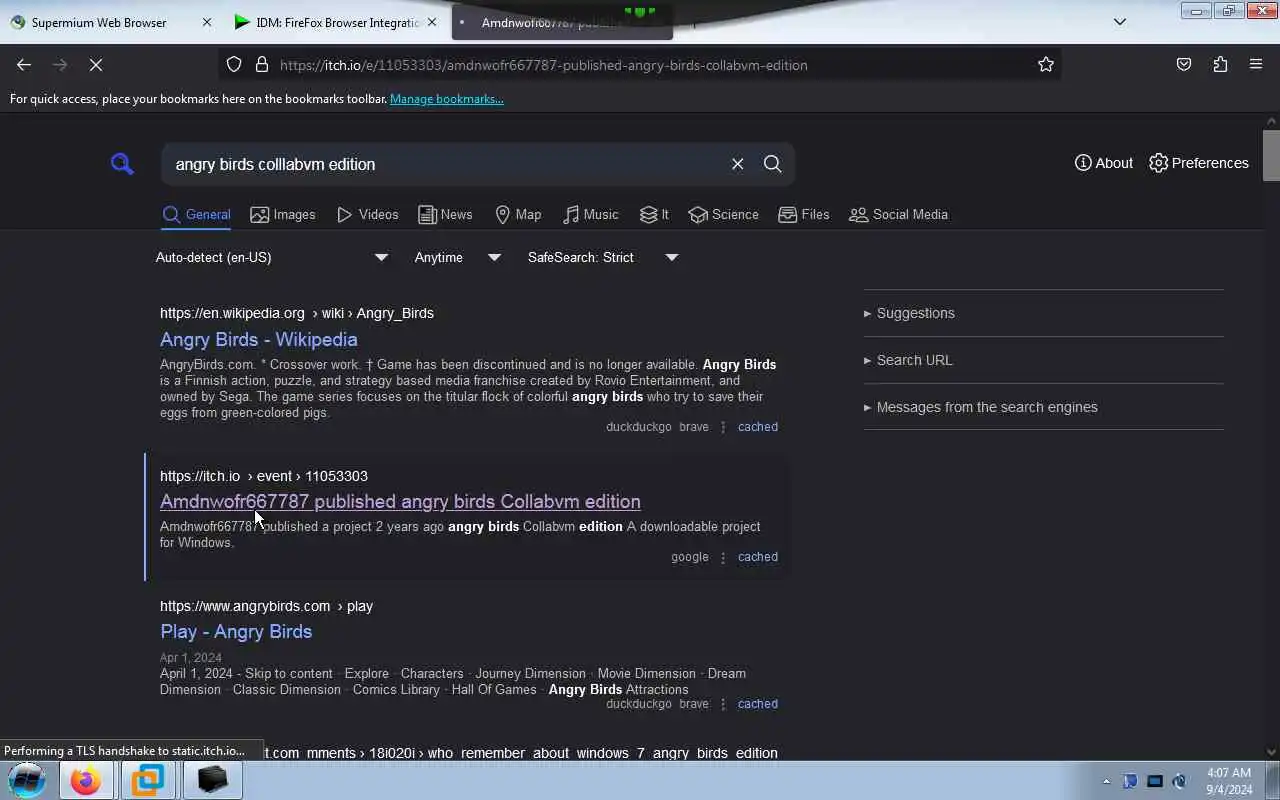Screen dimensions: 1280x800
Task: Select the Videos category
Action: 368,215
